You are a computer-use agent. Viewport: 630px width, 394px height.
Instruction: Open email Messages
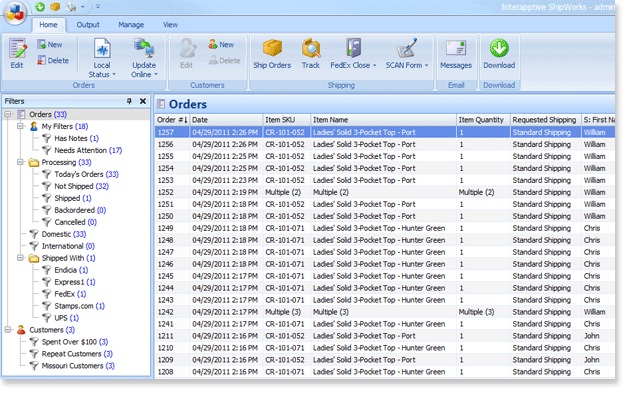[x=456, y=53]
